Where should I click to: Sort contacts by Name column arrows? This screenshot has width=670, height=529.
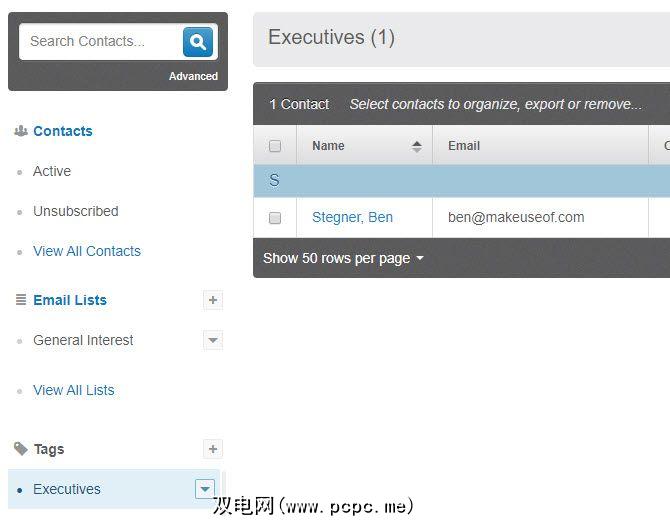416,146
